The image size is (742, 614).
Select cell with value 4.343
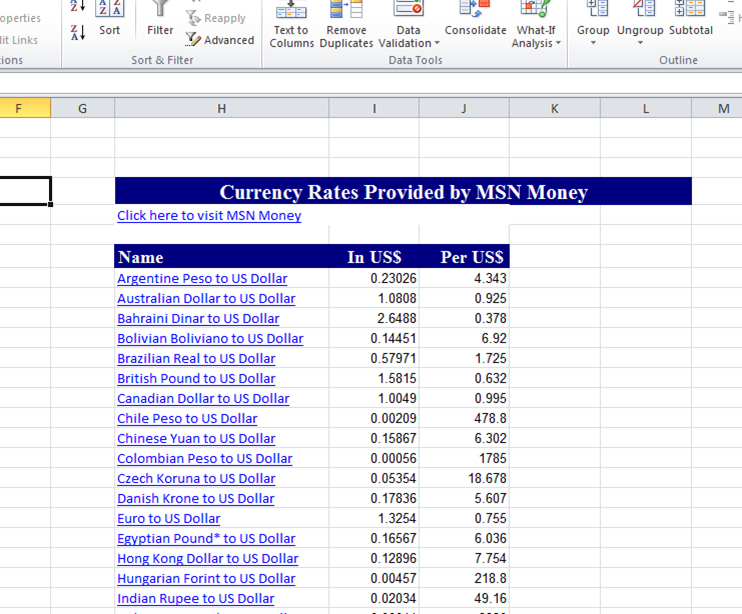click(x=464, y=278)
